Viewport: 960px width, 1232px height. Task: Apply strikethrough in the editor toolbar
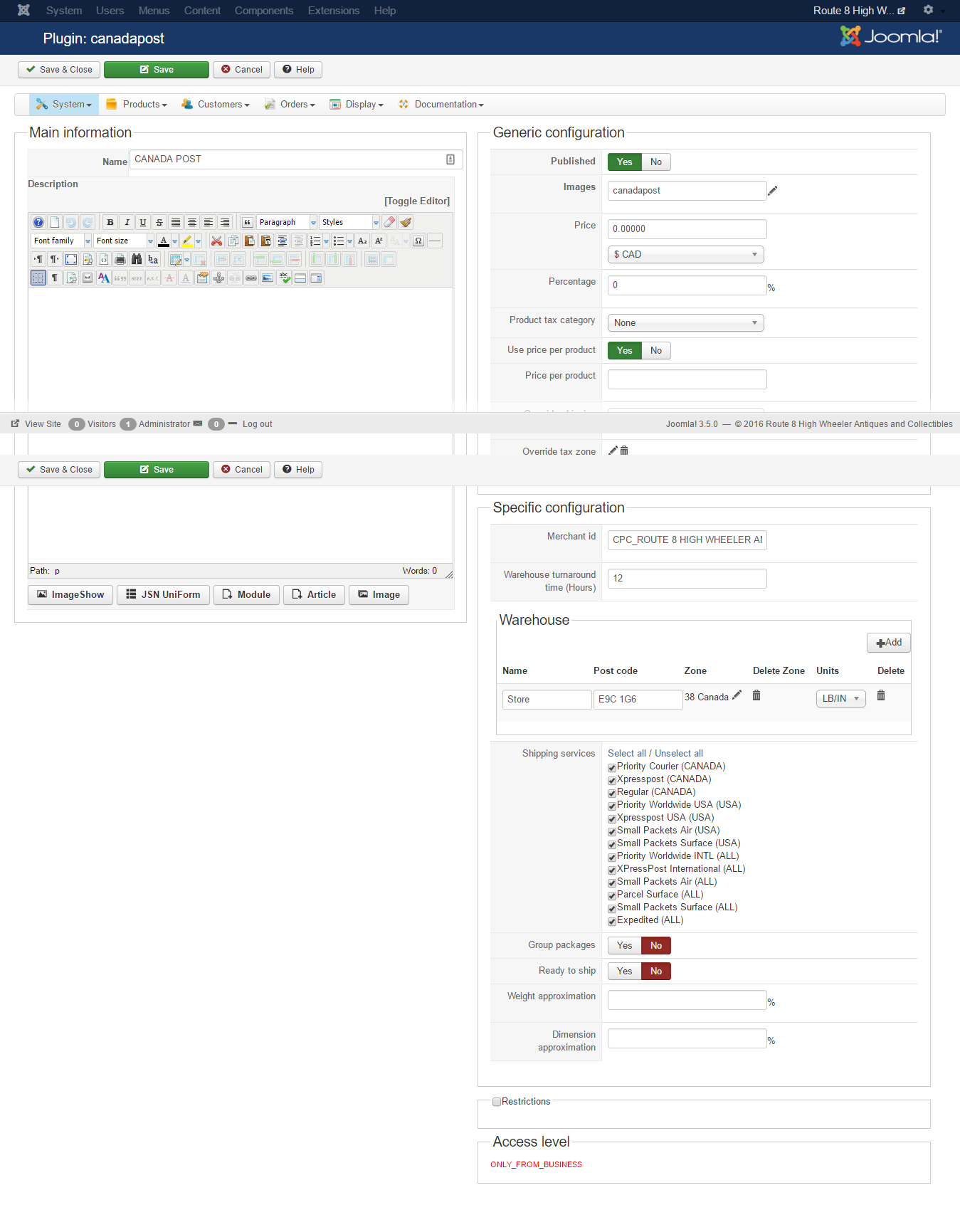159,223
